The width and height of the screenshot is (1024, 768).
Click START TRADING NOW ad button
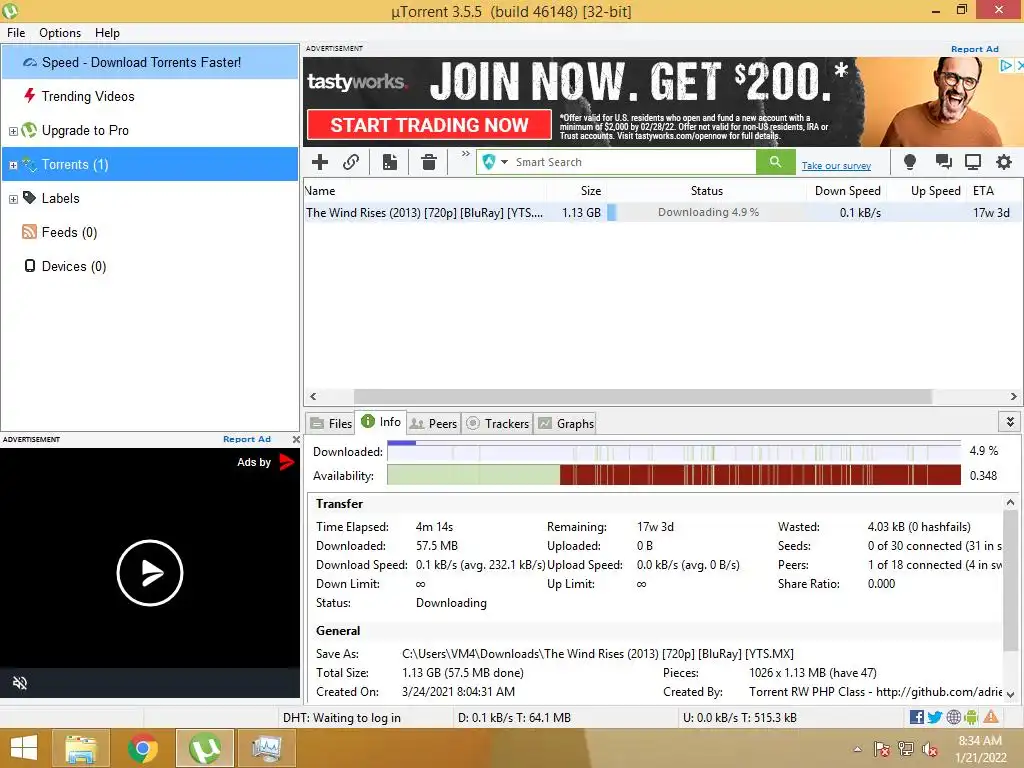pyautogui.click(x=429, y=125)
